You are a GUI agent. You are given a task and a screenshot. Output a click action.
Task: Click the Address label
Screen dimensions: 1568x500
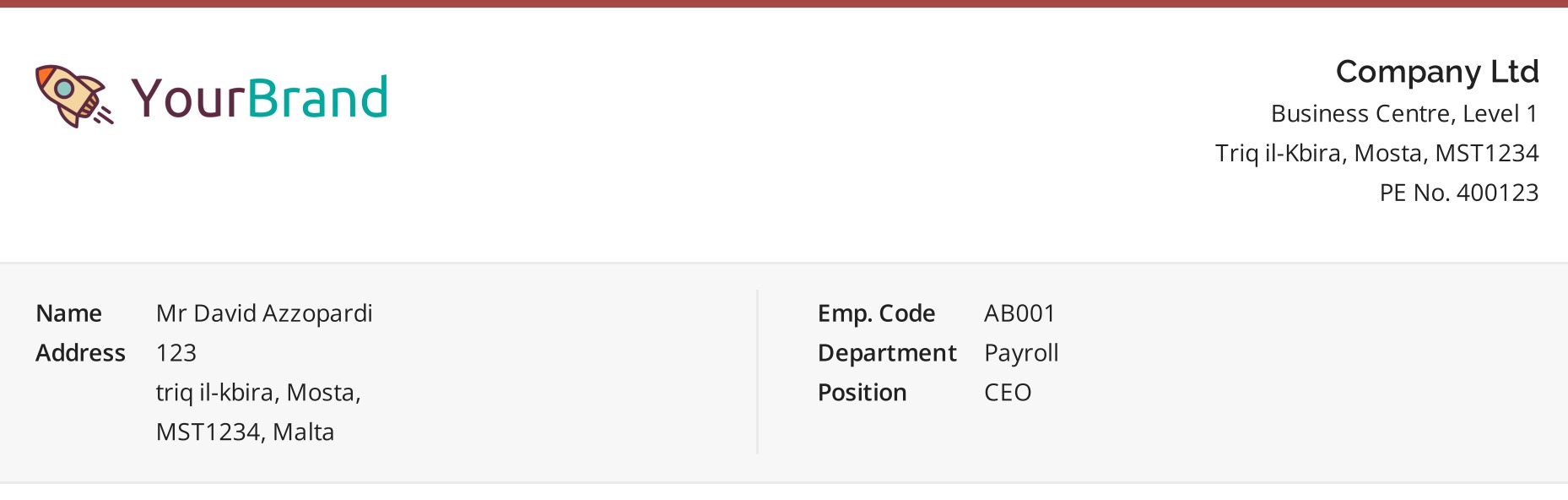coord(80,353)
